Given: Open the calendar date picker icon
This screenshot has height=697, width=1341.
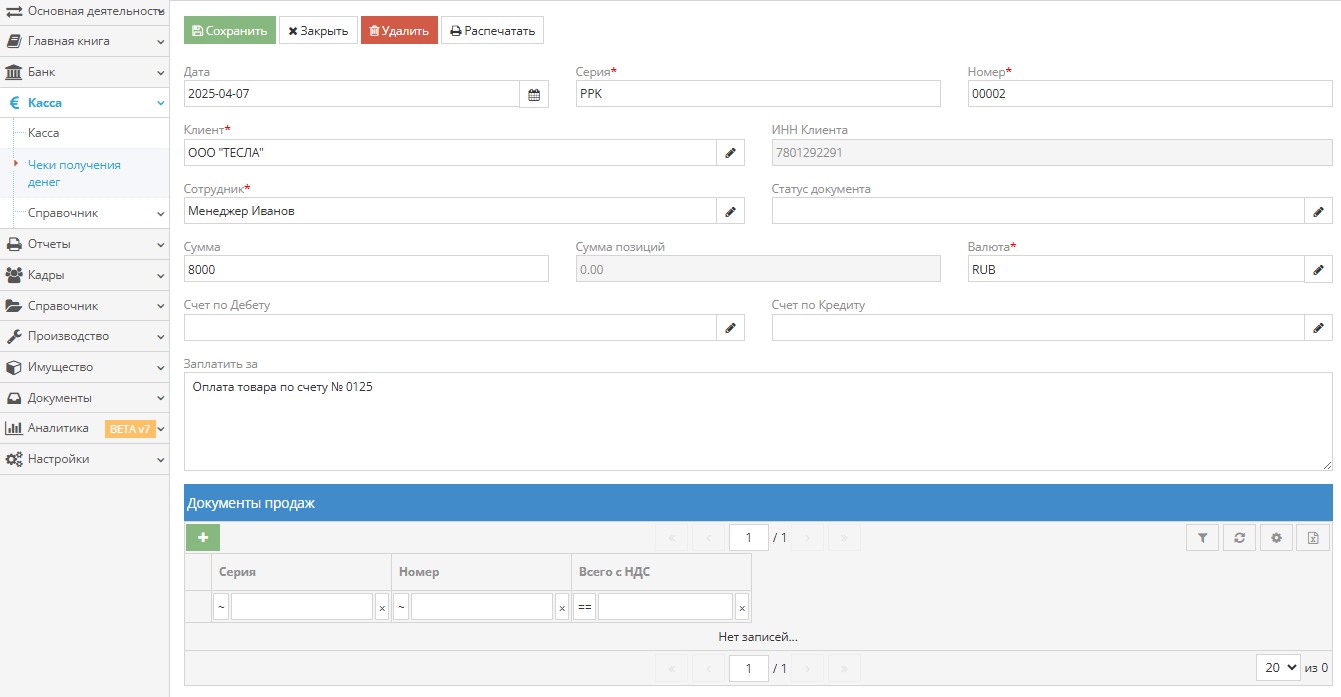Looking at the screenshot, I should pos(534,94).
